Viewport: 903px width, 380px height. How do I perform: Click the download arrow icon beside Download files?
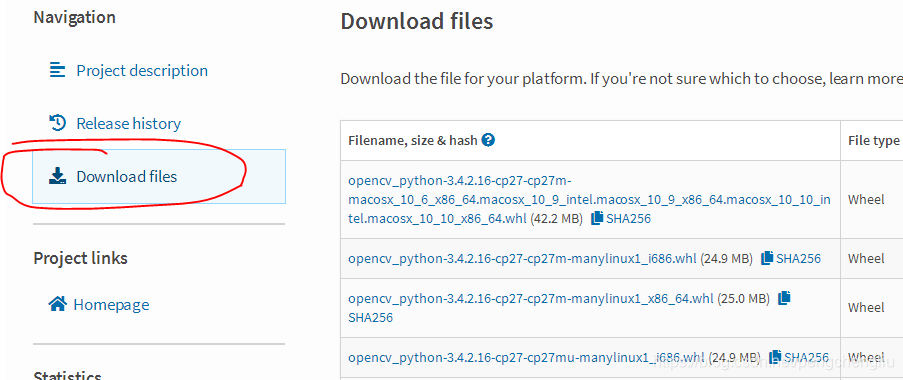pos(58,176)
